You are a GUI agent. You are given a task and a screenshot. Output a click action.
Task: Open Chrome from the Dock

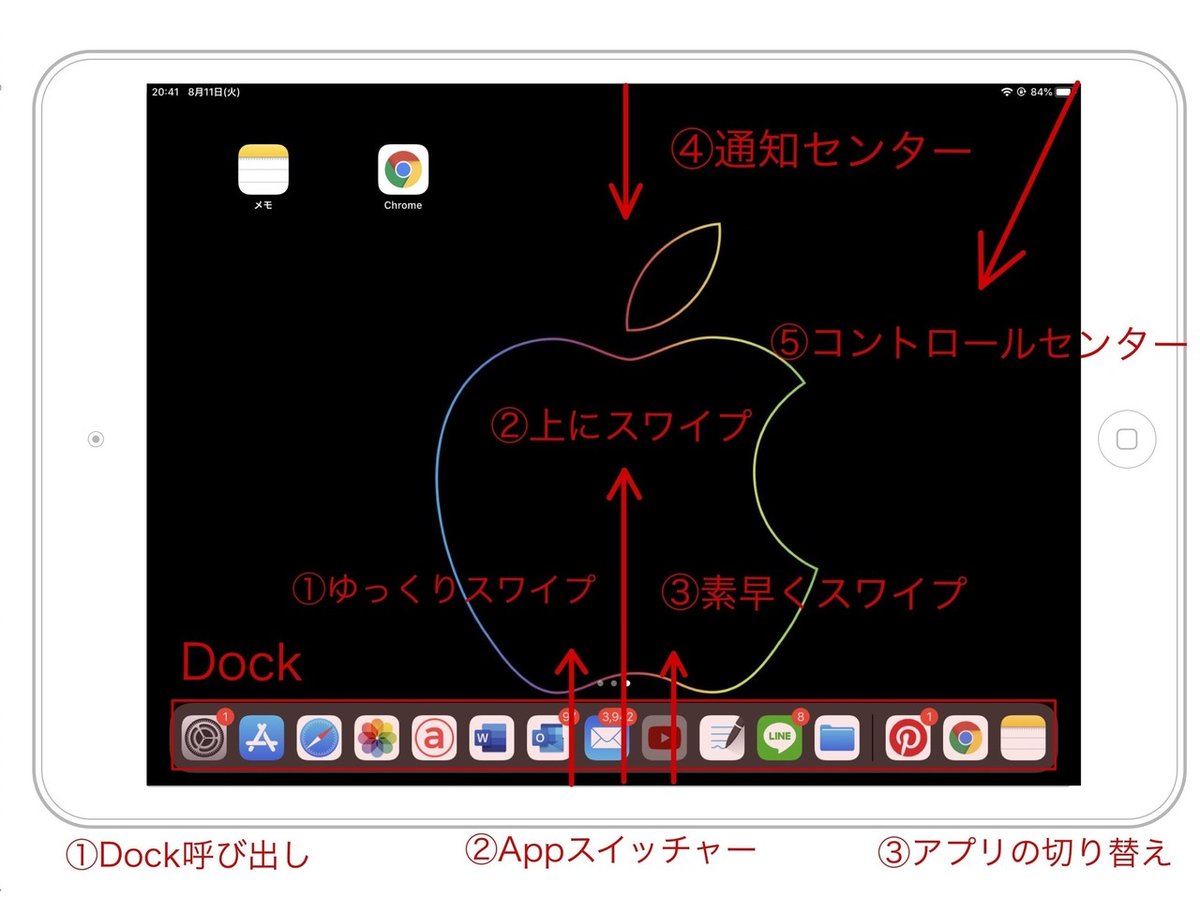(x=967, y=738)
